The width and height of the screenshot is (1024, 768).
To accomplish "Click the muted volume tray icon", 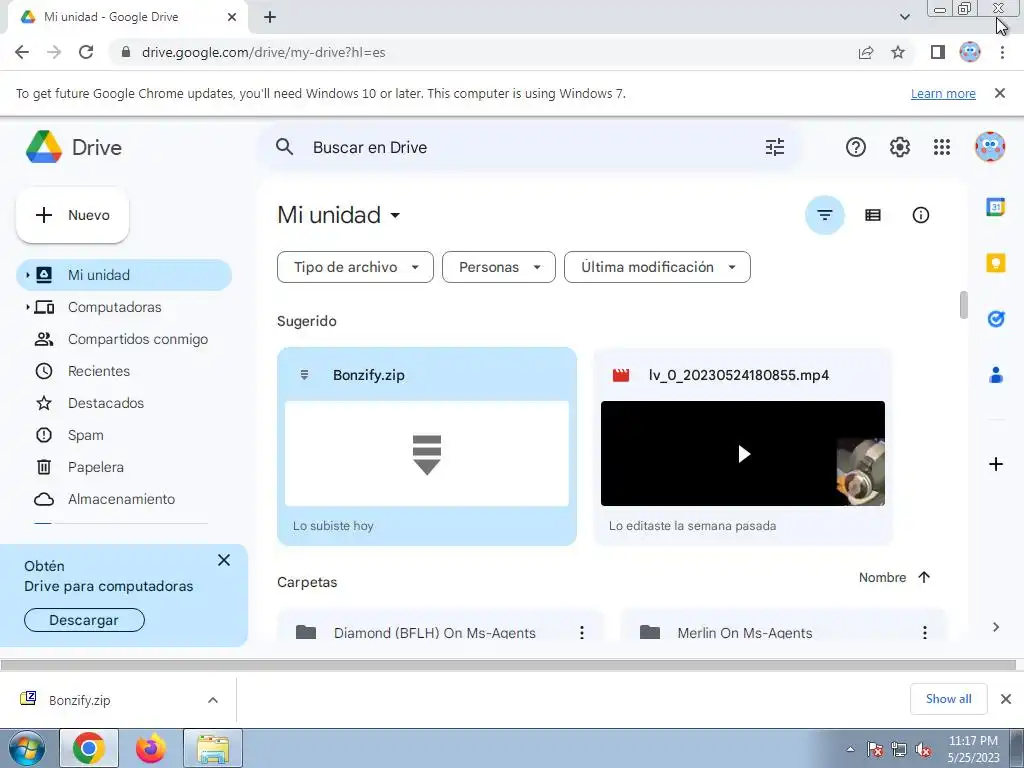I will pos(923,749).
